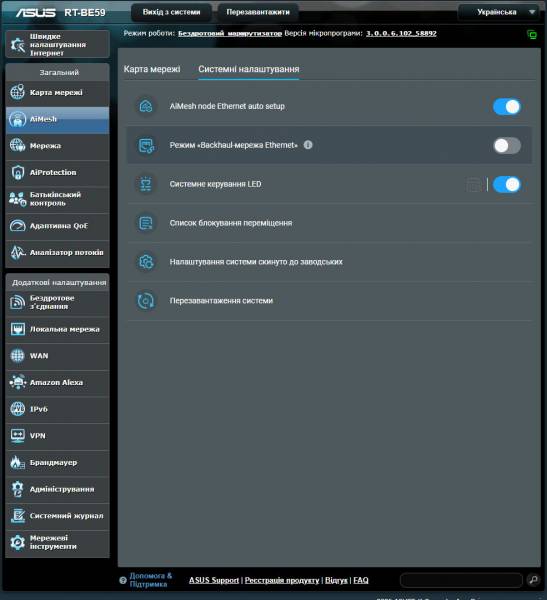This screenshot has width=547, height=600.
Task: Click the Amazon Alexa icon
Action: click(17, 382)
